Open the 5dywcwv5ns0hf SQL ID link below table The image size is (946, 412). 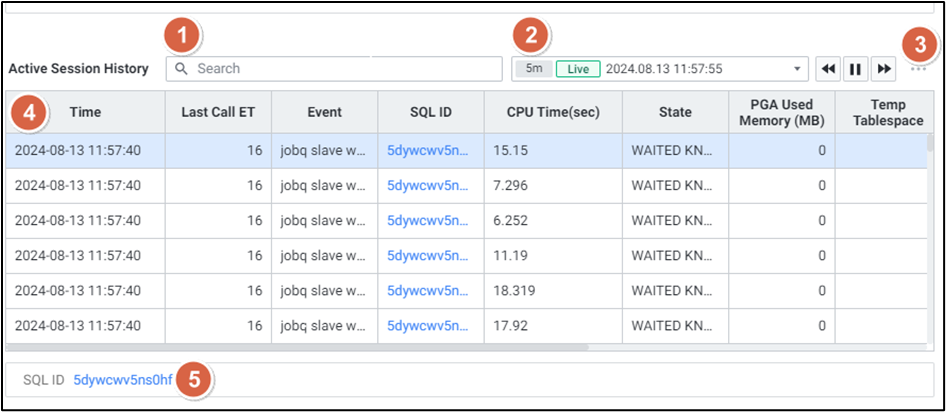click(x=123, y=380)
